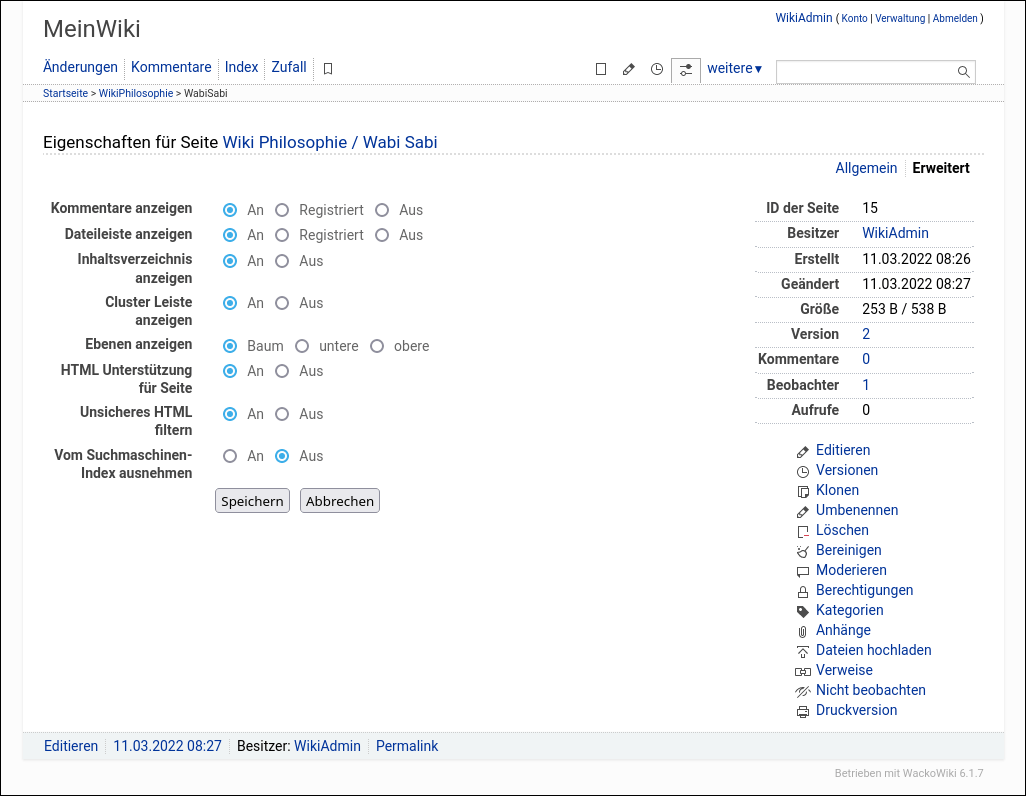The width and height of the screenshot is (1026, 796).
Task: Select Registriert for Kommentare anzeigen
Action: 282,209
